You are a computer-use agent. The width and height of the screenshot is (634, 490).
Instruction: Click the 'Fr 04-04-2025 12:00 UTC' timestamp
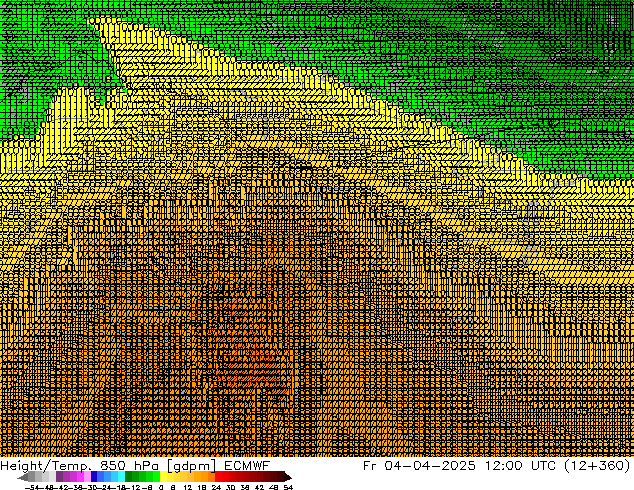(461, 465)
